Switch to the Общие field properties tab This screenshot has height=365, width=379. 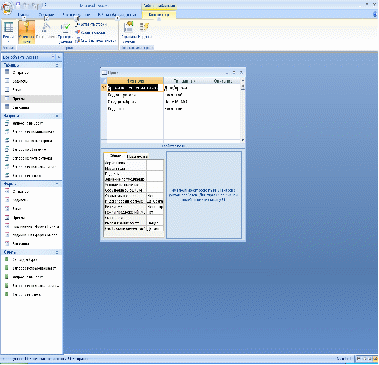(x=115, y=156)
